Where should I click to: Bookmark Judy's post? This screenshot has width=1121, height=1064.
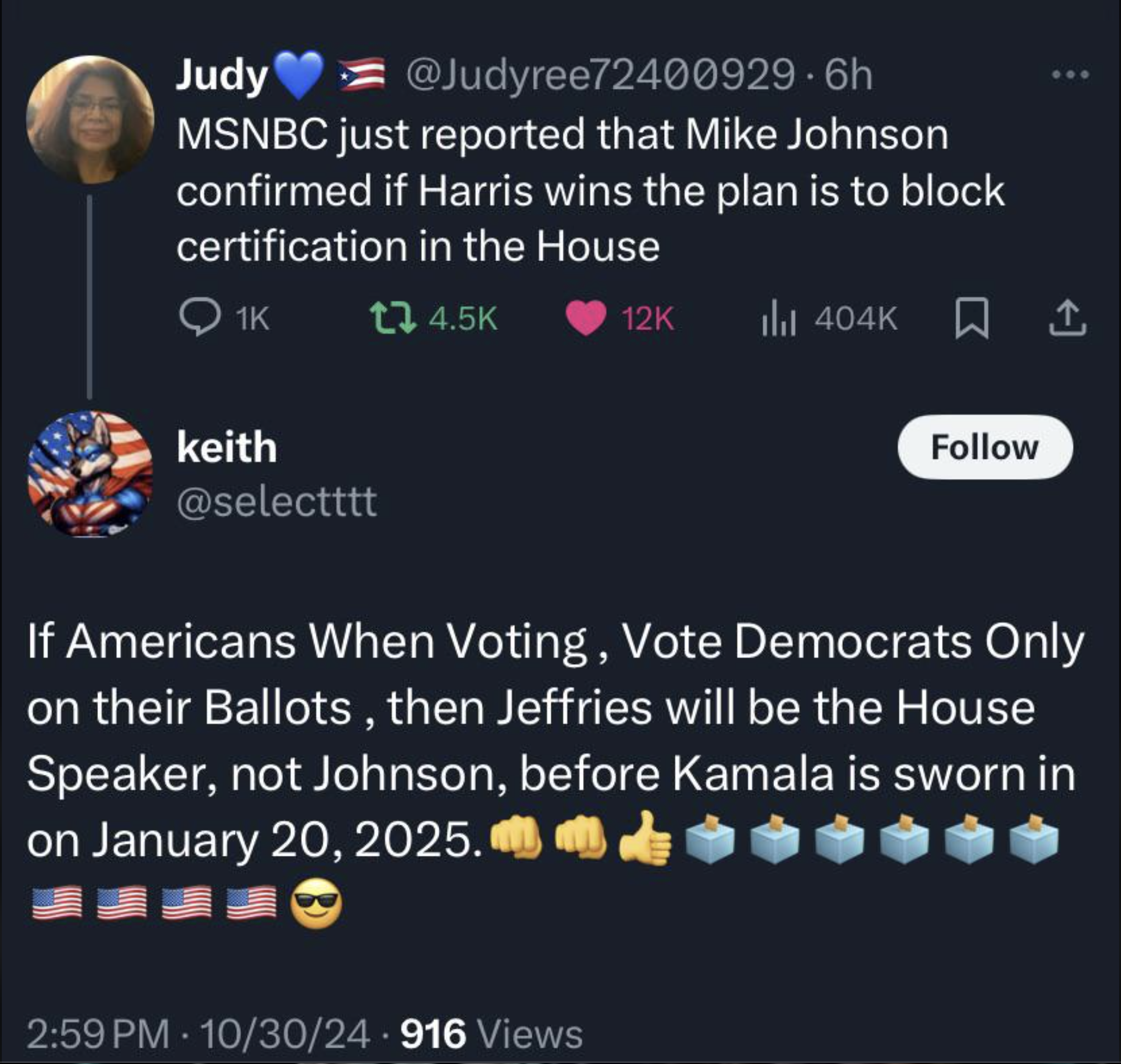coord(971,318)
